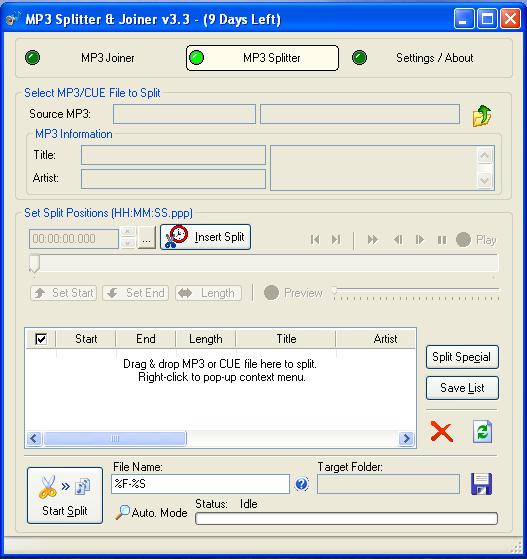
Task: Start Split with the scissors button
Action: click(x=65, y=495)
